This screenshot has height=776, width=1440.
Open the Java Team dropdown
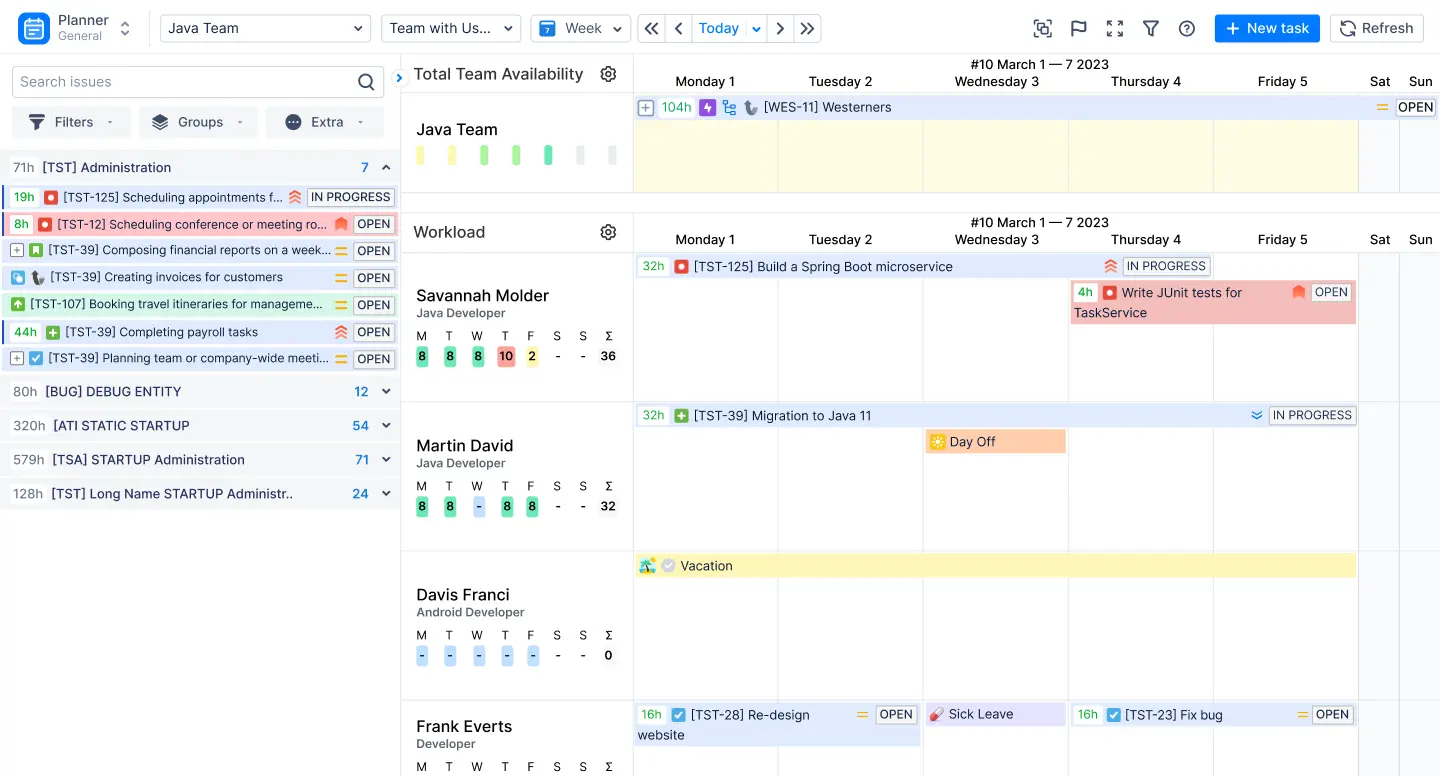click(x=266, y=28)
